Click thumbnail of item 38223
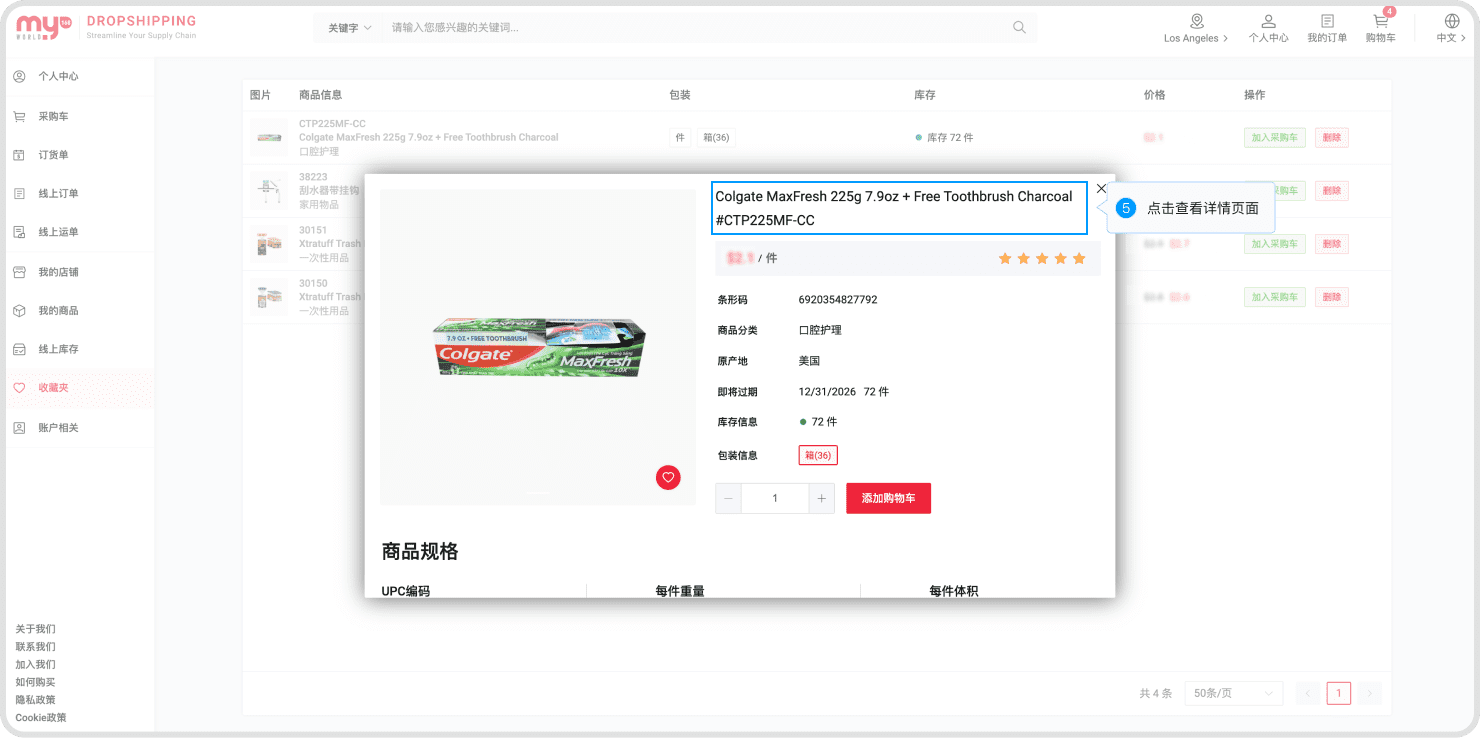Viewport: 1480px width, 738px height. [268, 190]
